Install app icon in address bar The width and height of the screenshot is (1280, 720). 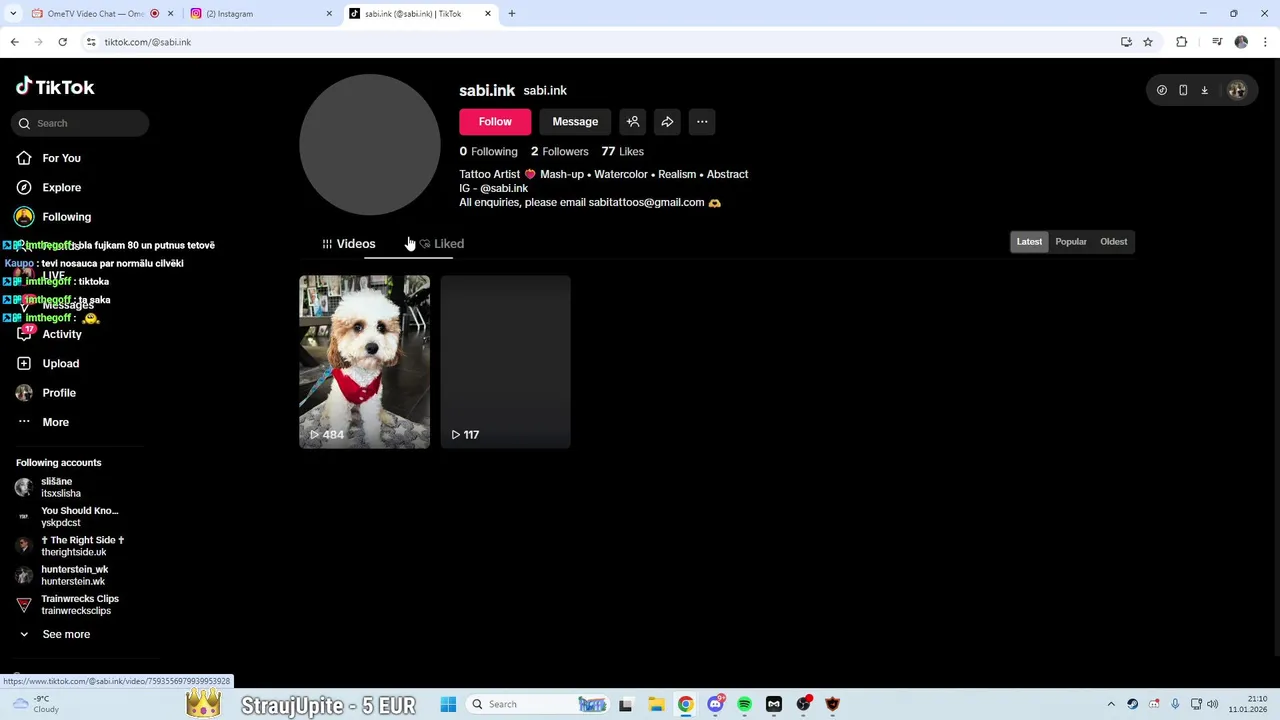click(x=1126, y=42)
